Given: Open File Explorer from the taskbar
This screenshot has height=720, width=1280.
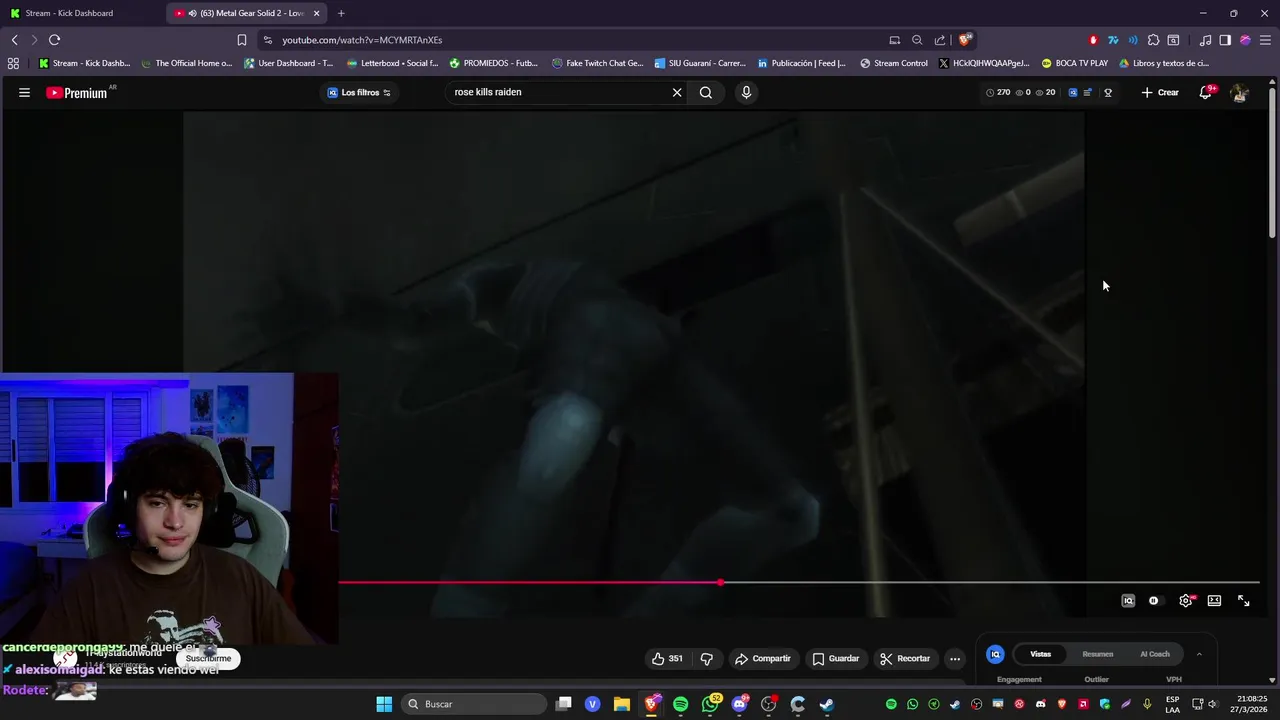Looking at the screenshot, I should 622,704.
